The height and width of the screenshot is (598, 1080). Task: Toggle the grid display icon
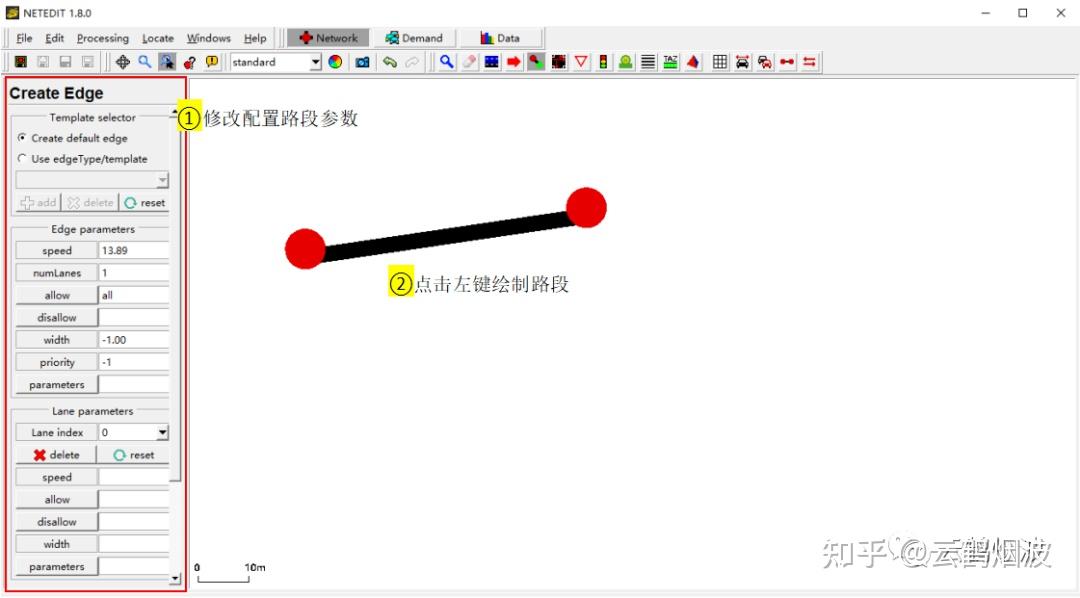point(719,62)
